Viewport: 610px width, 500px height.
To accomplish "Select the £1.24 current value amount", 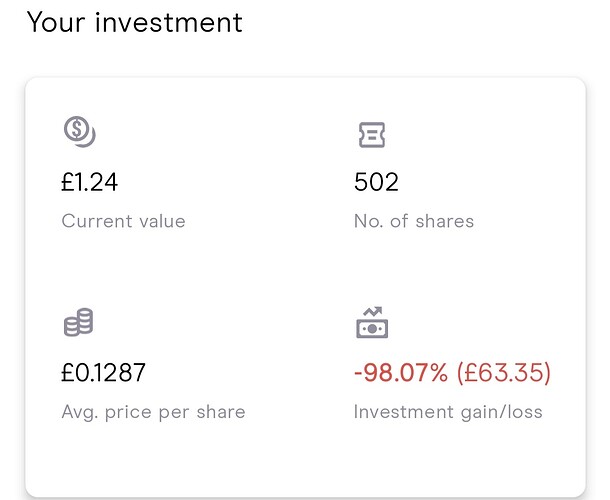I will [x=89, y=182].
